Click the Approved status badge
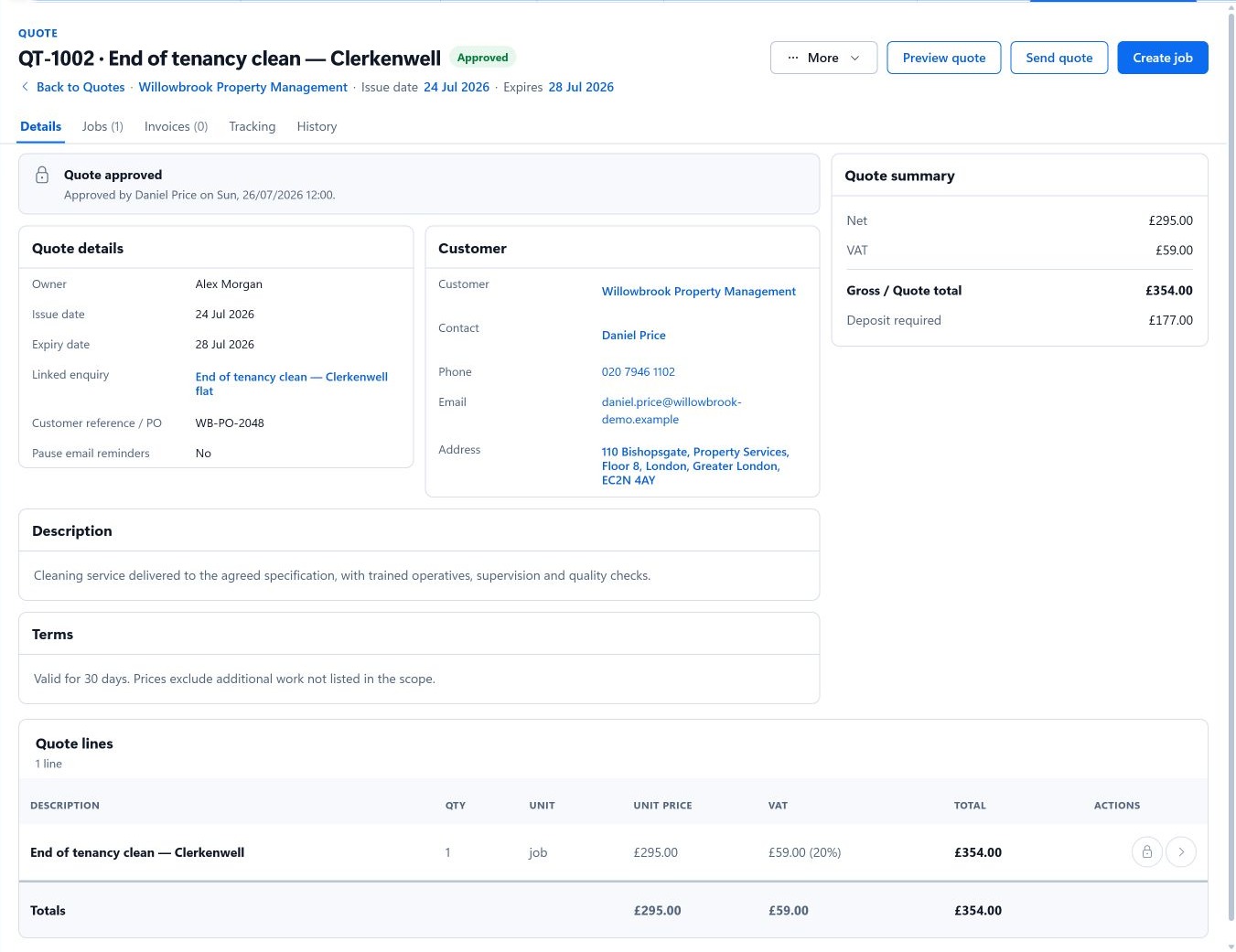 click(x=483, y=58)
